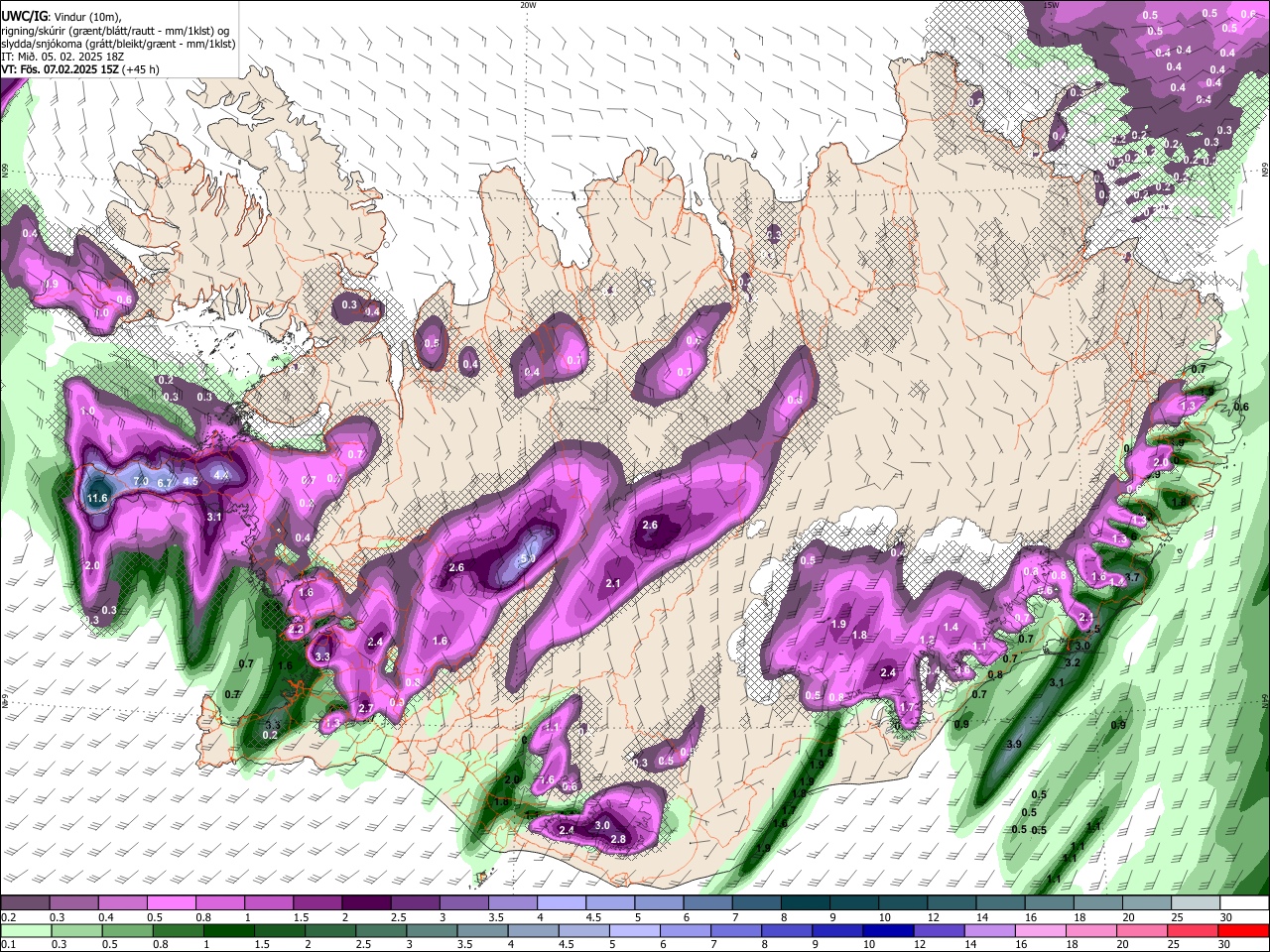Click the 2.2 value in the southwest
The width and height of the screenshot is (1270, 952).
[296, 630]
